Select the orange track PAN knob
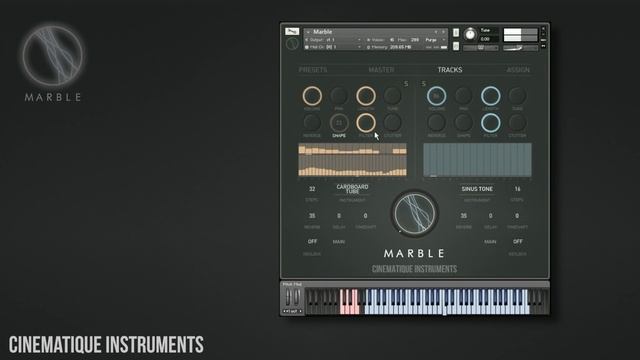Image resolution: width=640 pixels, height=360 pixels. [x=339, y=96]
